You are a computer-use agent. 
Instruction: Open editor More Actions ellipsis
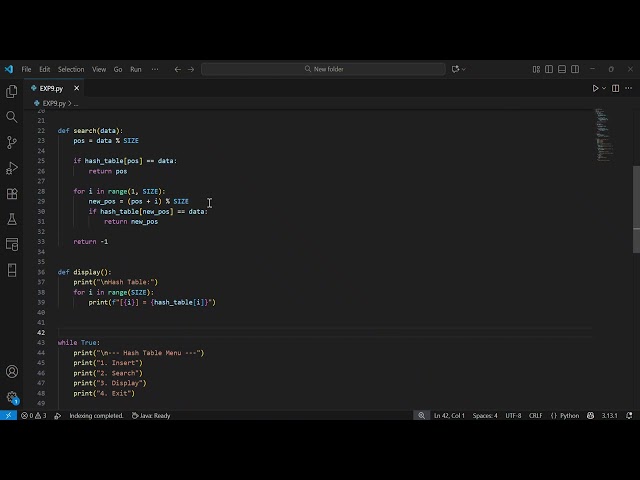pyautogui.click(x=629, y=88)
